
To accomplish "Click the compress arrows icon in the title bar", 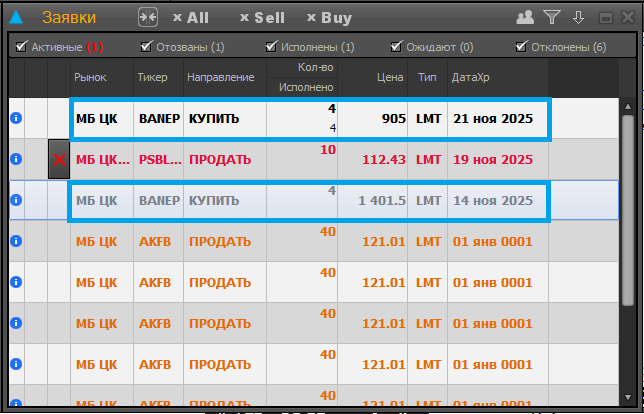I will pyautogui.click(x=148, y=17).
